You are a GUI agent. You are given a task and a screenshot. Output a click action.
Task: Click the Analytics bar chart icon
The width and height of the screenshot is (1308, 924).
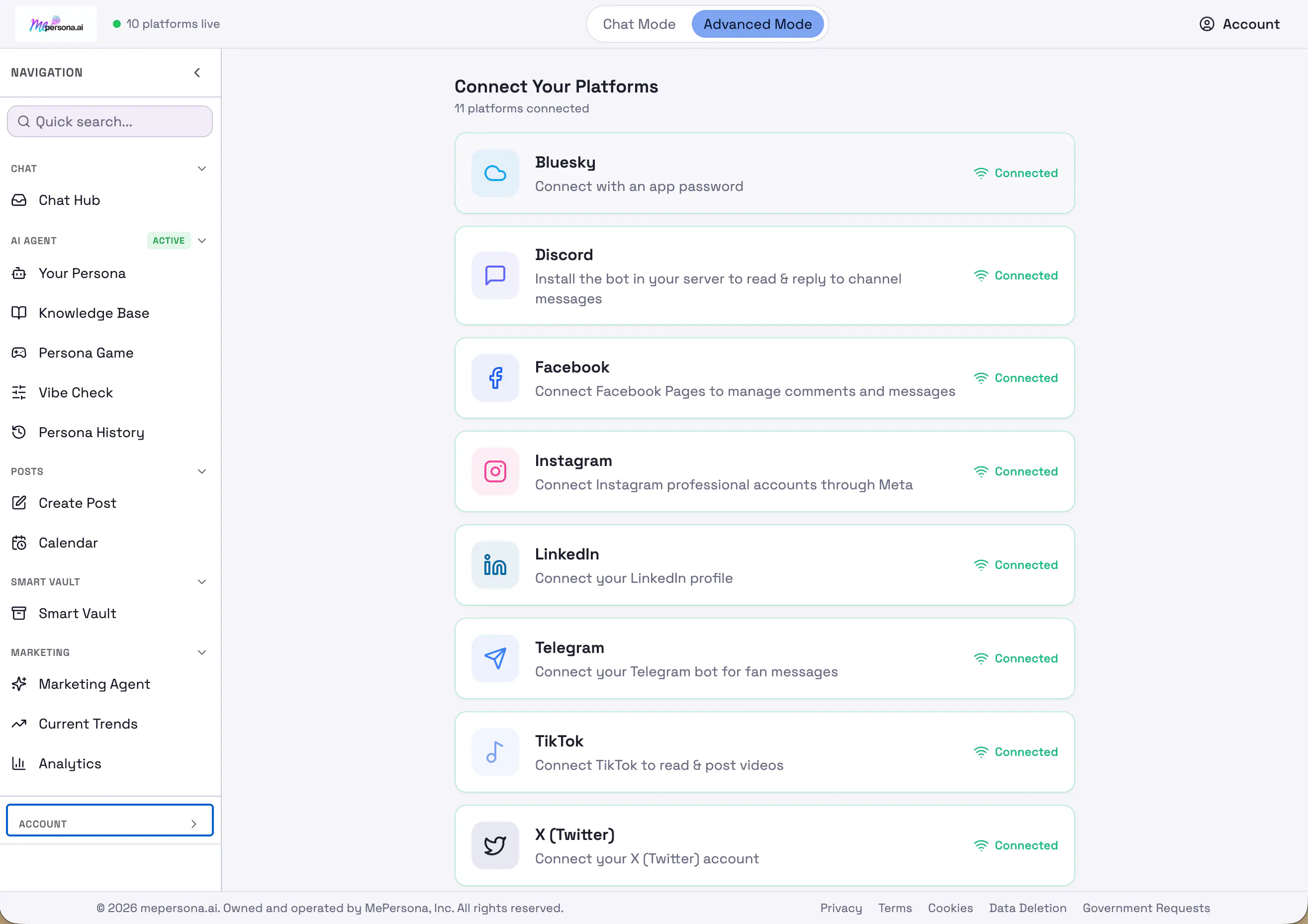pyautogui.click(x=19, y=764)
